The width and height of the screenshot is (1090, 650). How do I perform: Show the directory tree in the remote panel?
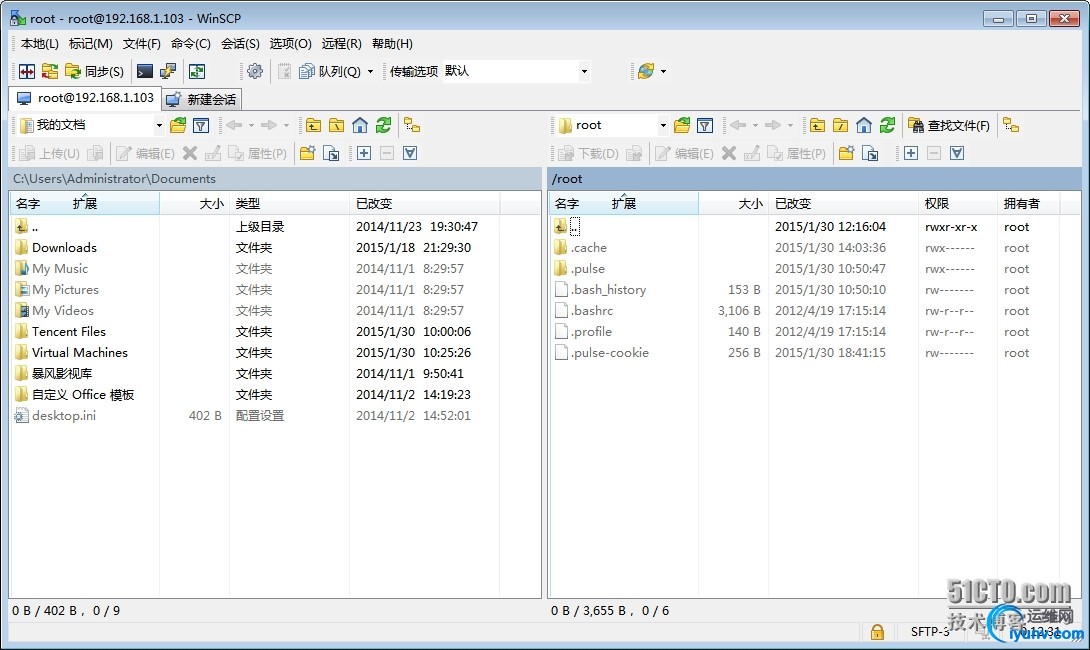(1011, 125)
